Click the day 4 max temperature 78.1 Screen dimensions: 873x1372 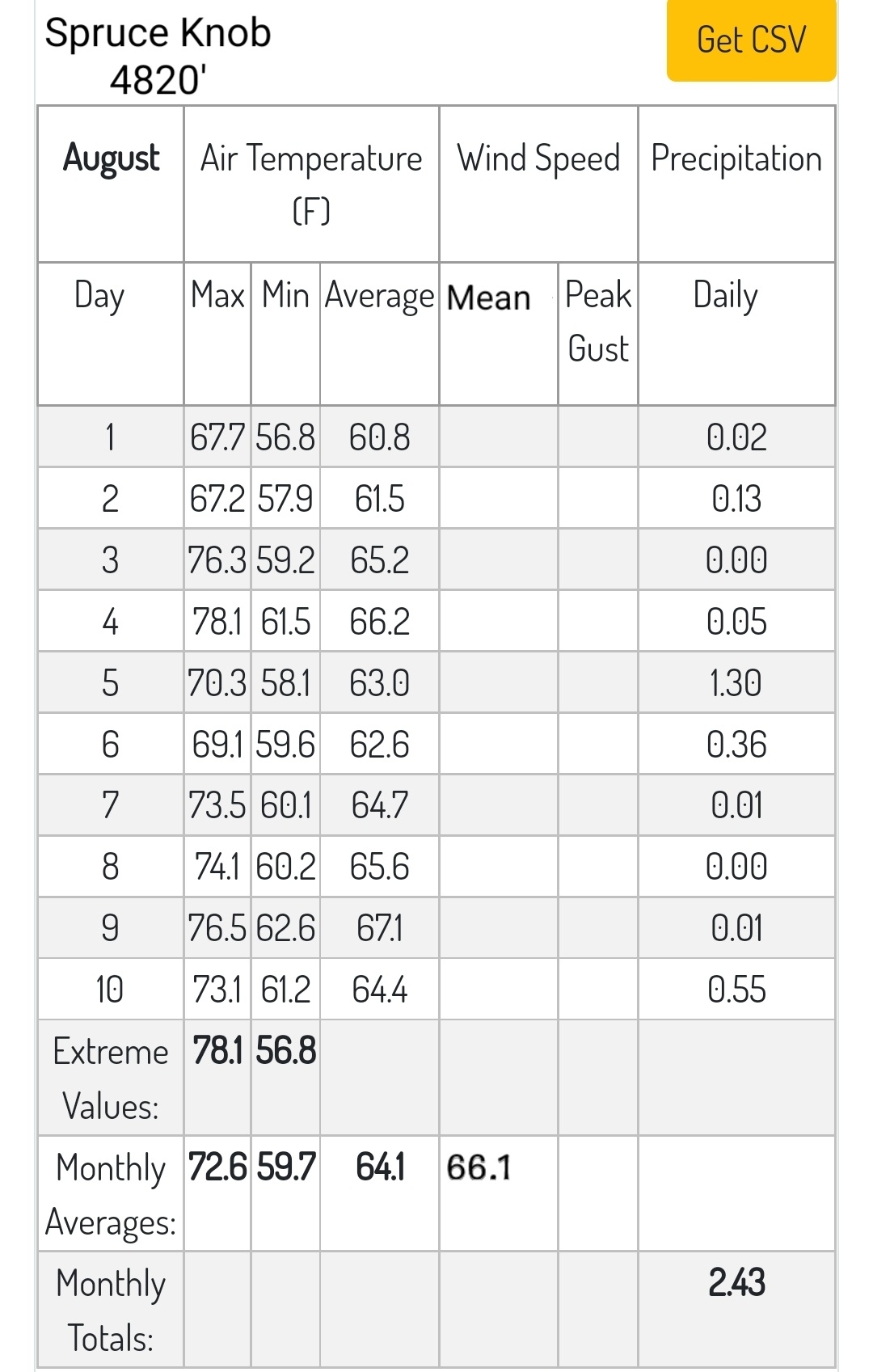pos(217,621)
